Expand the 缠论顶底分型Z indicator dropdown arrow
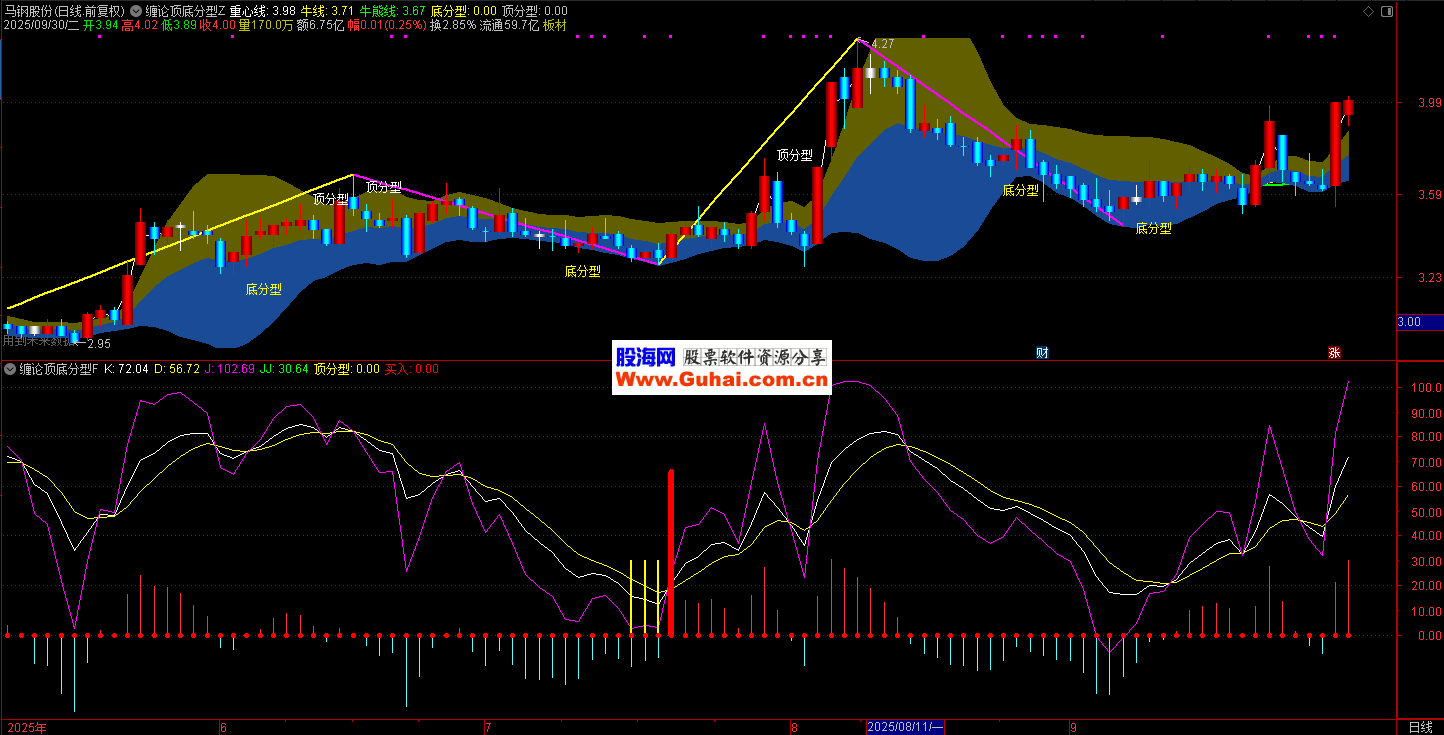The height and width of the screenshot is (735, 1444). pos(136,11)
